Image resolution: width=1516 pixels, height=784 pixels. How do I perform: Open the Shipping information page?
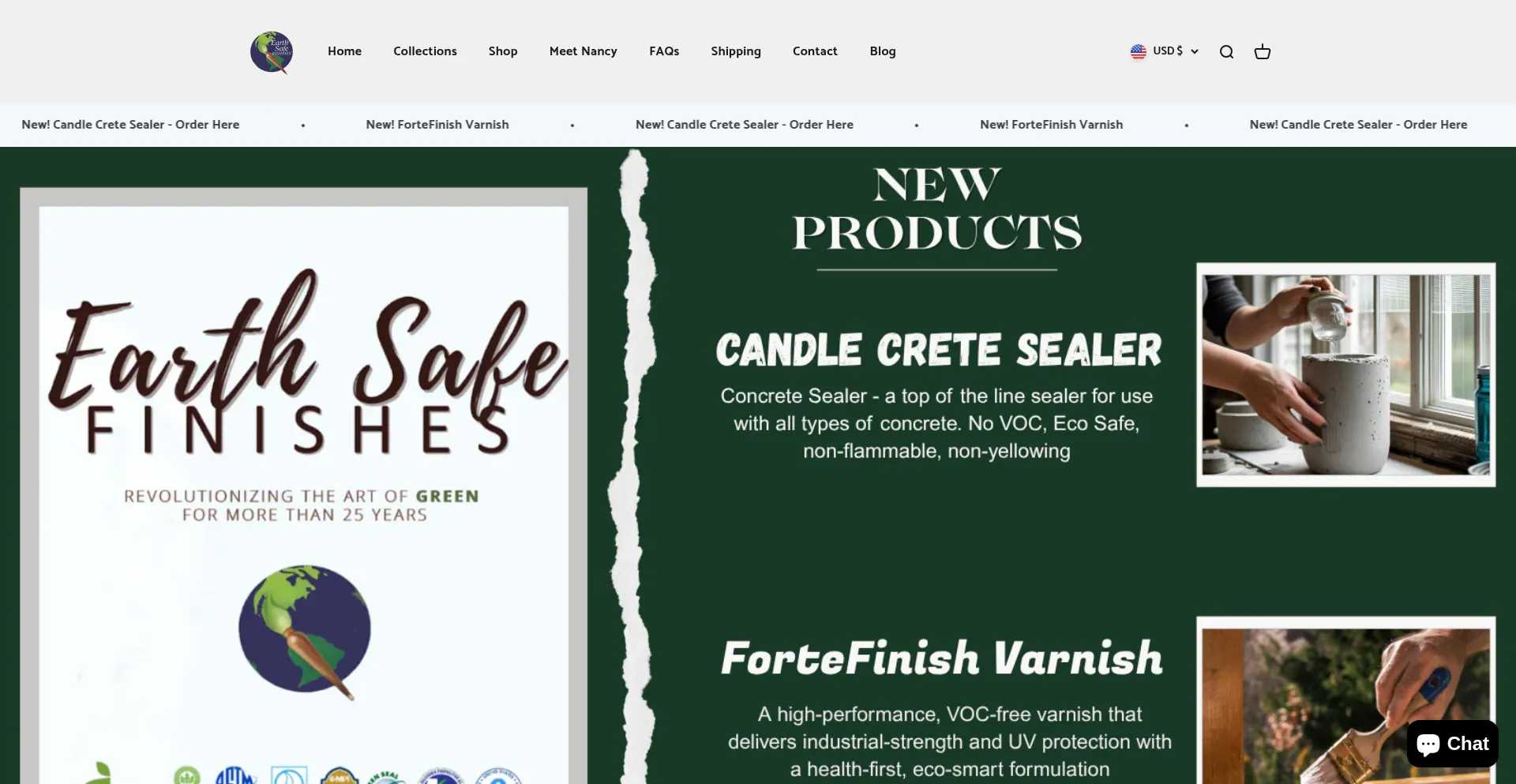(x=736, y=51)
